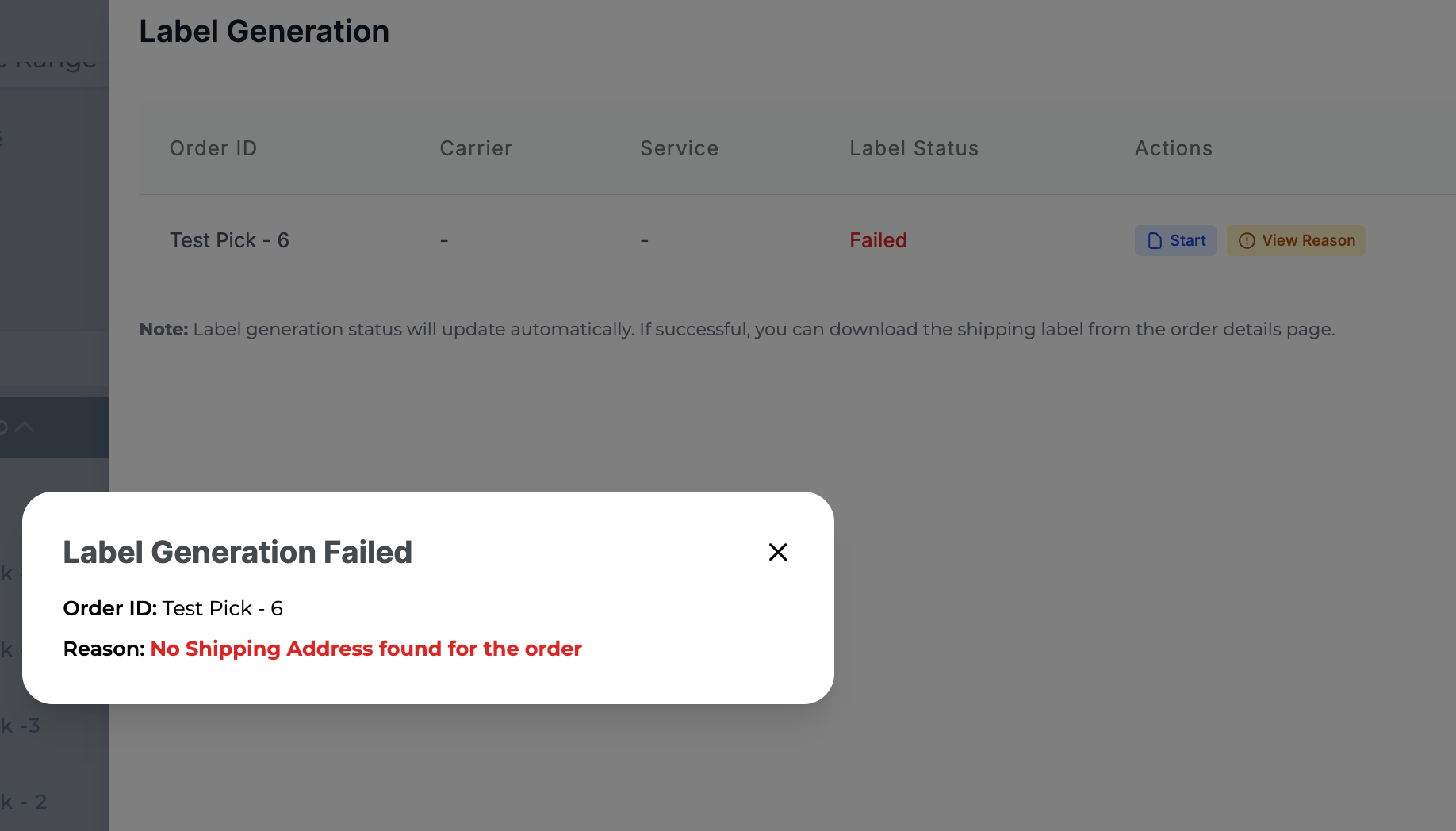This screenshot has width=1456, height=831.
Task: Click the alert icon on View Reason
Action: point(1247,240)
